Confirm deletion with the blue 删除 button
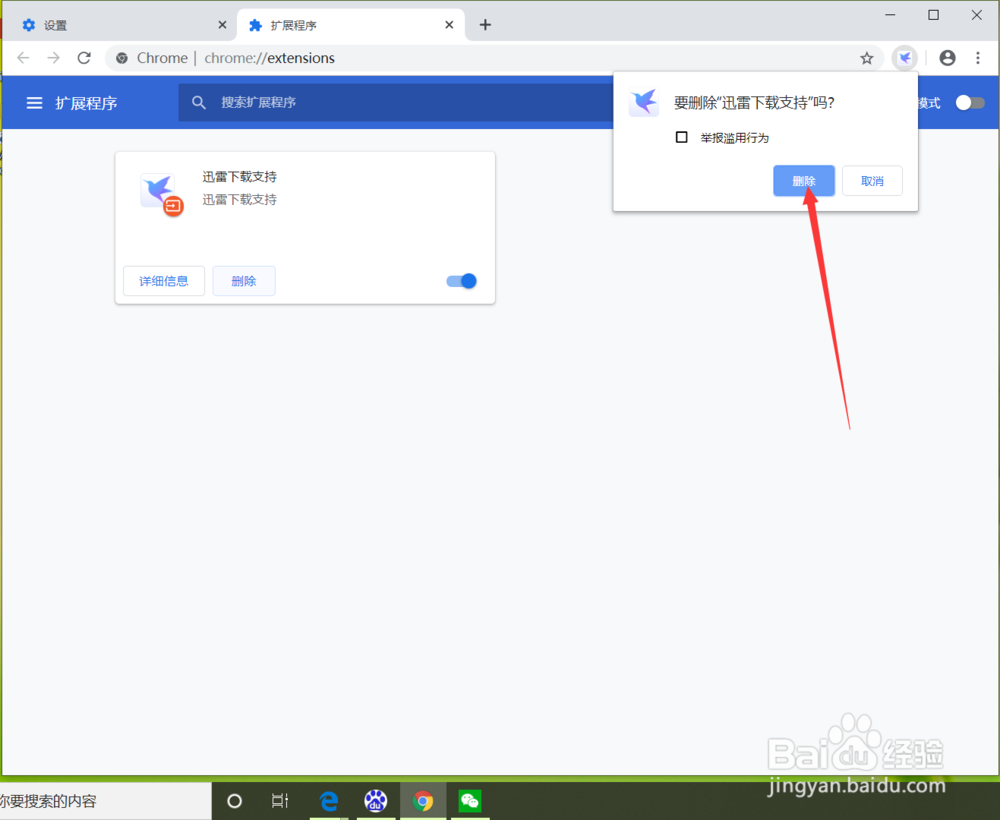Image resolution: width=1000 pixels, height=820 pixels. (x=804, y=181)
